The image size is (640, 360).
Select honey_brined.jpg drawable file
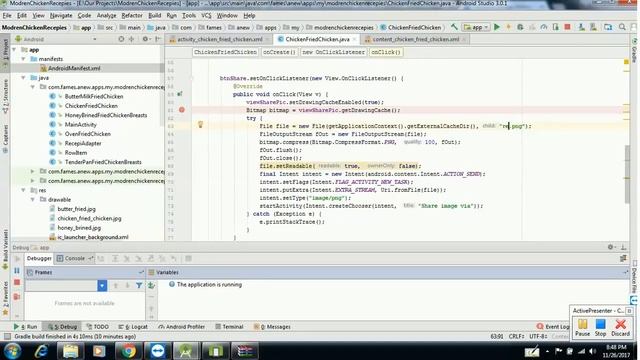click(x=79, y=228)
